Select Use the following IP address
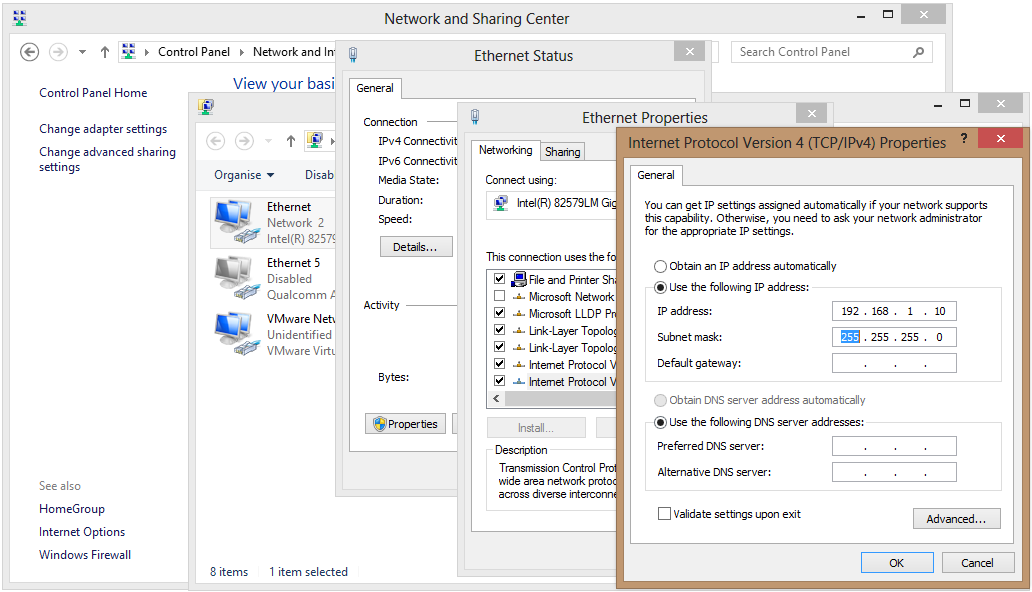1032x592 pixels. pyautogui.click(x=660, y=288)
